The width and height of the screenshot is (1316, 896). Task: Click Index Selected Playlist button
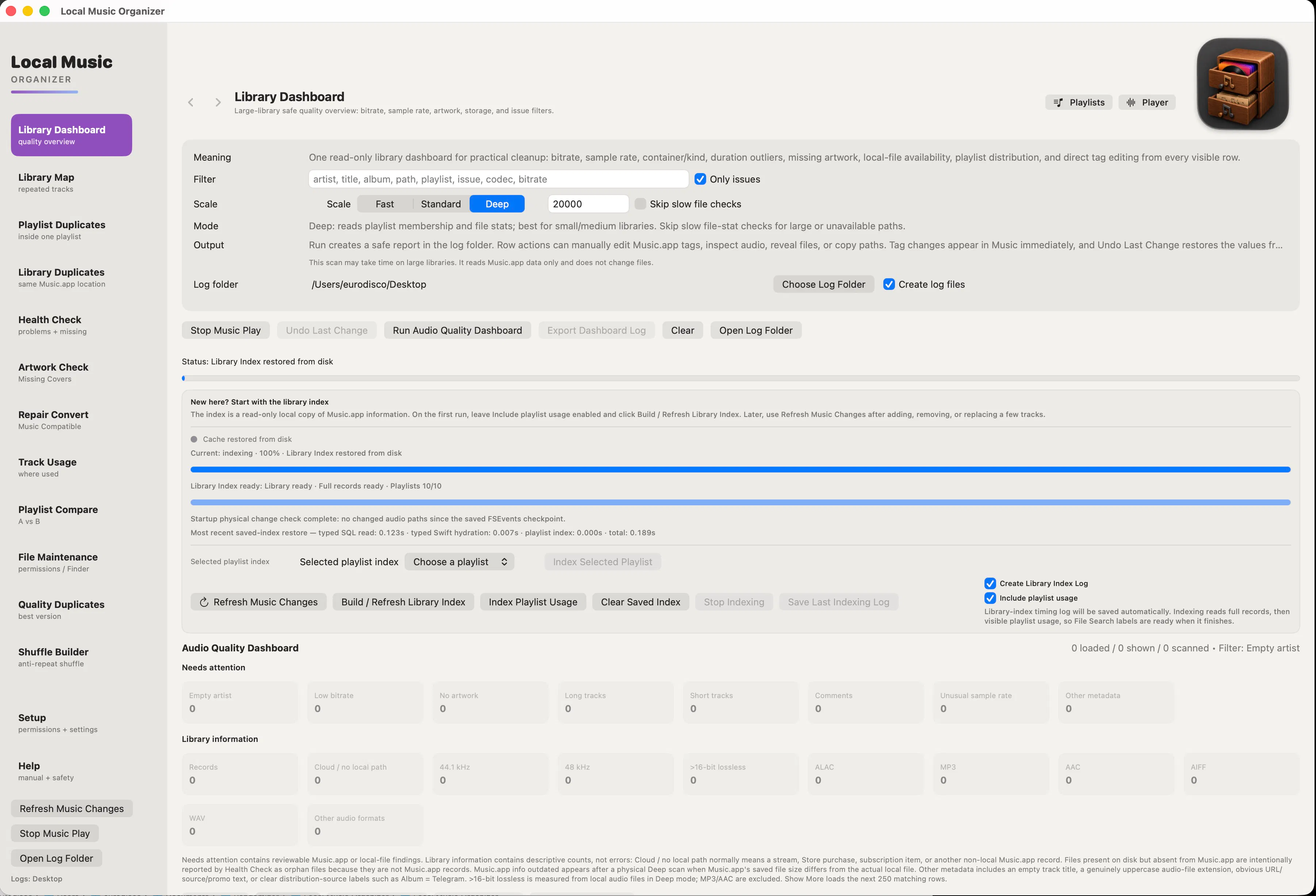point(602,562)
